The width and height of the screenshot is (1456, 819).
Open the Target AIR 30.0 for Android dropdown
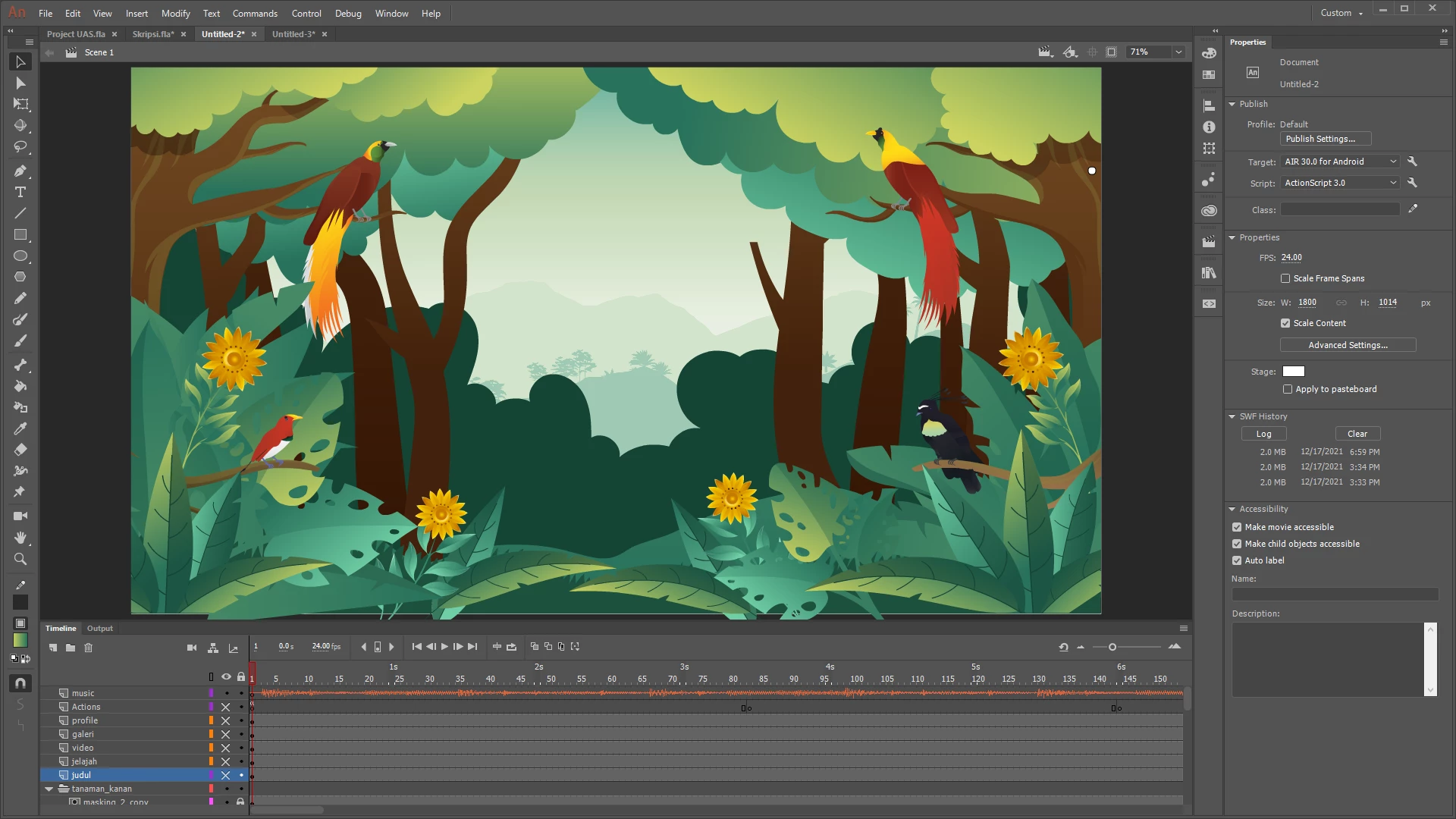click(x=1340, y=162)
